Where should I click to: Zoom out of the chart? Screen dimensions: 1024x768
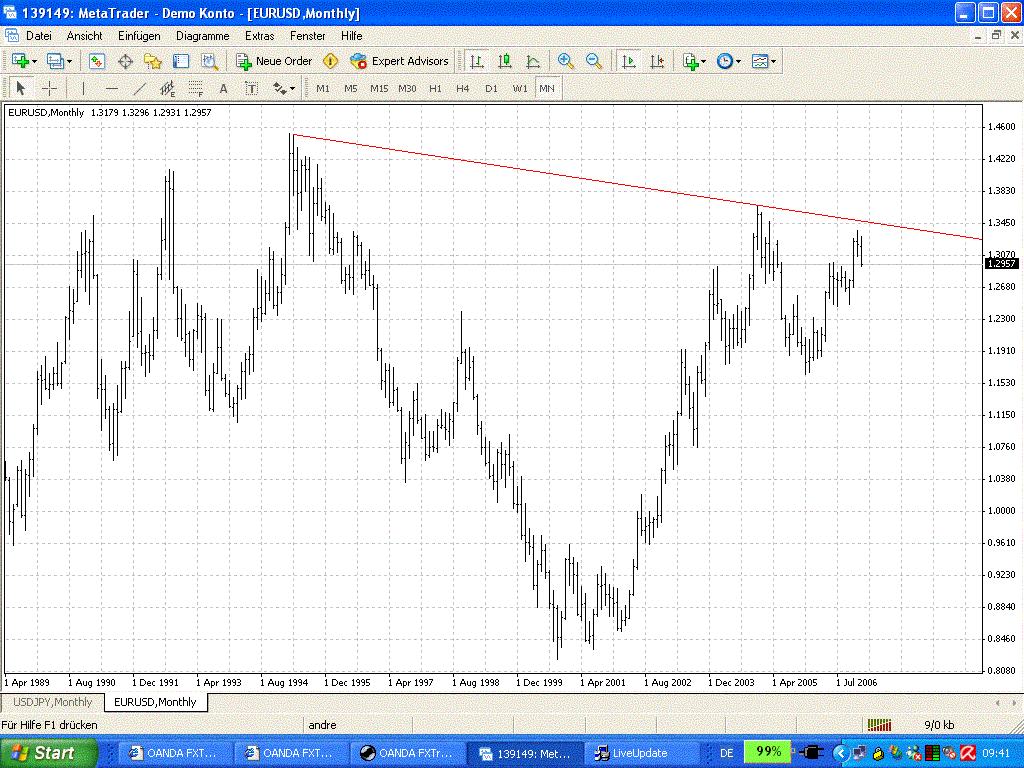tap(594, 61)
